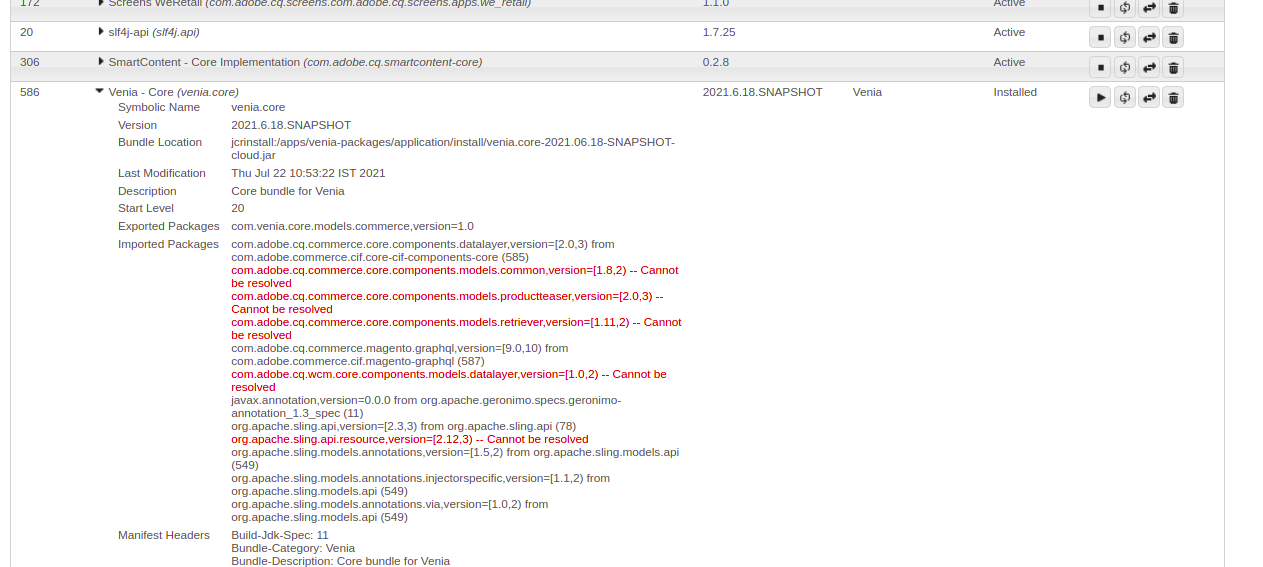Select com.venia.core.models.commerce,version=1.0 export
This screenshot has height=567, width=1263.
point(352,226)
